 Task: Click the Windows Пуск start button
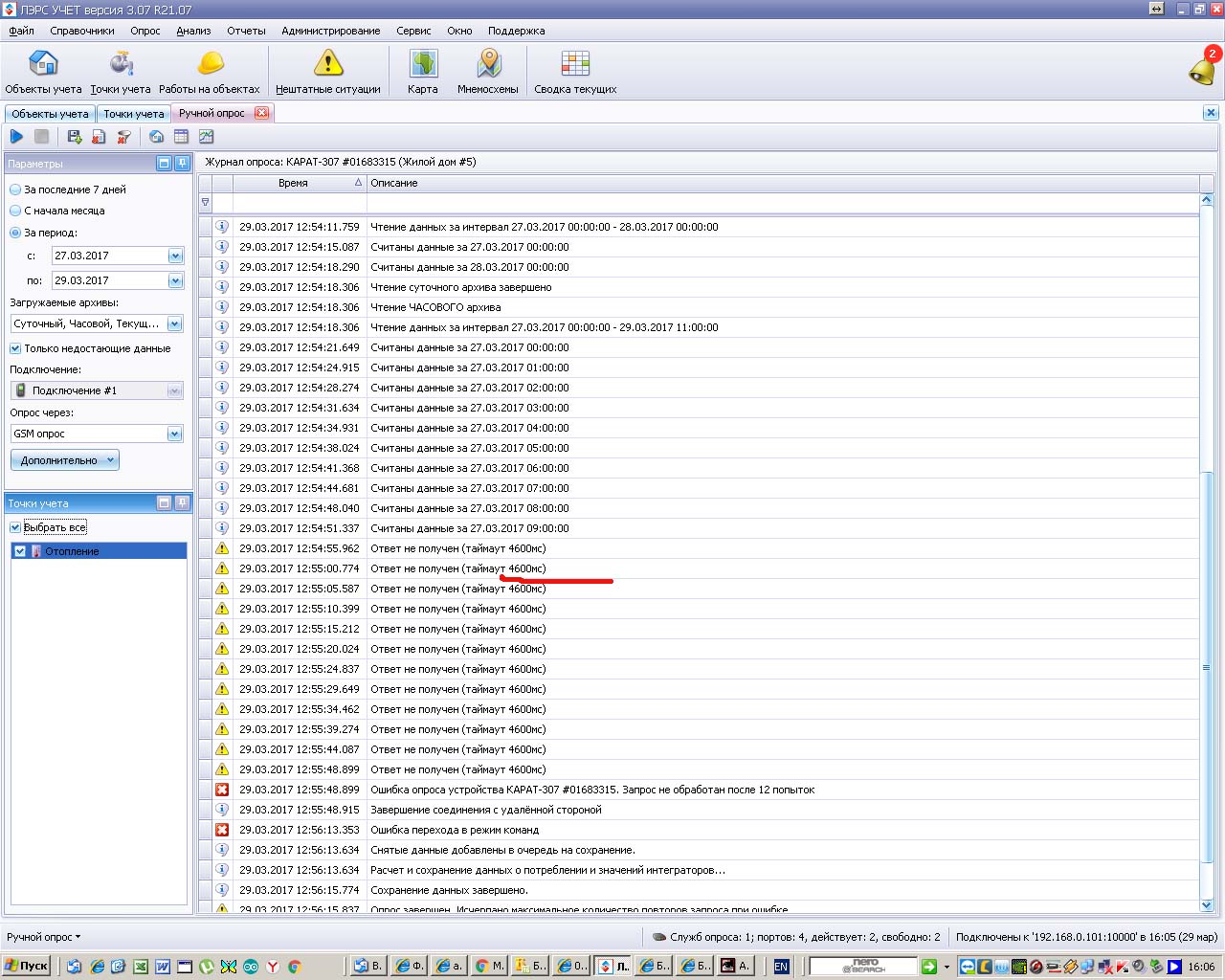[x=28, y=966]
